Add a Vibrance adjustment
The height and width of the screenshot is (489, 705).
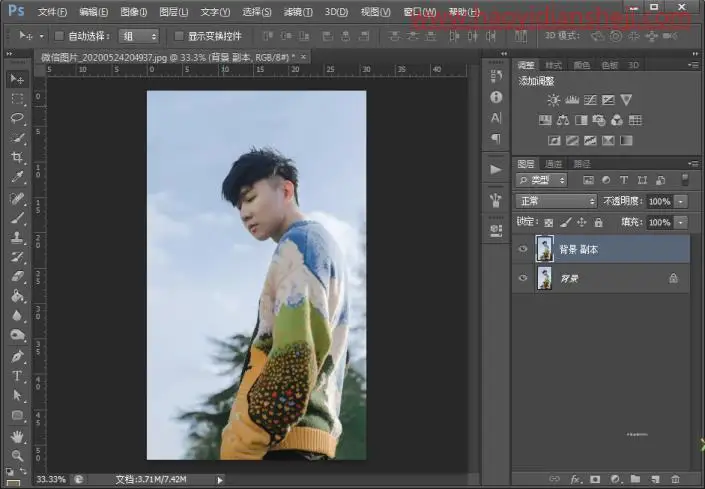626,100
